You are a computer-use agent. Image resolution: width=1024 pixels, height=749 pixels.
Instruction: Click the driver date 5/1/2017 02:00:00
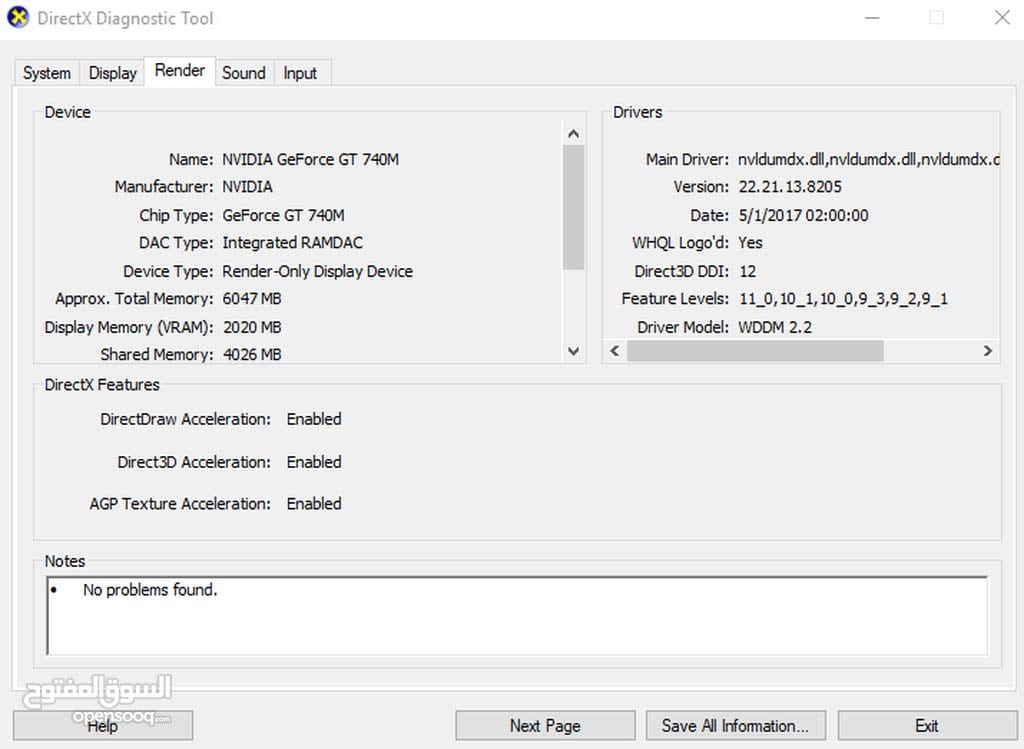pos(803,215)
